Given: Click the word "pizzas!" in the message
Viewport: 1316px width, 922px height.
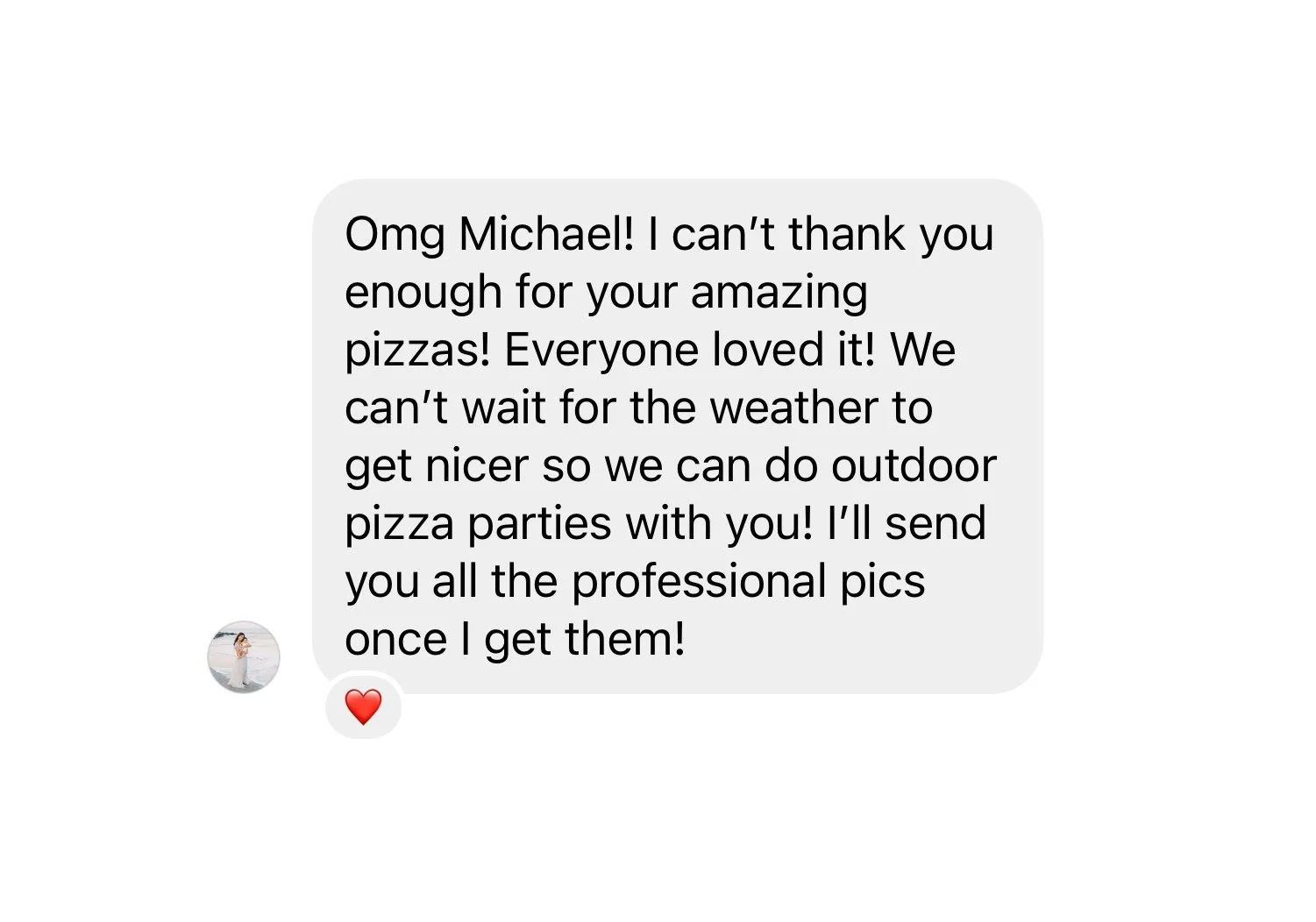Looking at the screenshot, I should pos(417,351).
